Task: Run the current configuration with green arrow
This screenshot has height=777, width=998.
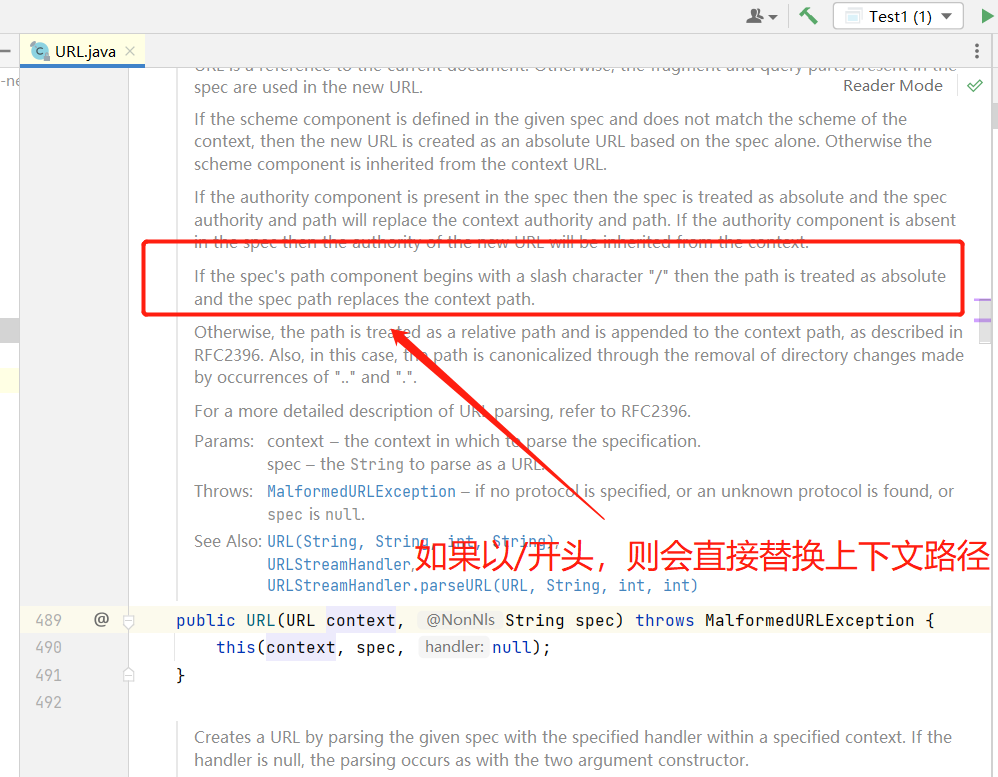Action: [987, 16]
